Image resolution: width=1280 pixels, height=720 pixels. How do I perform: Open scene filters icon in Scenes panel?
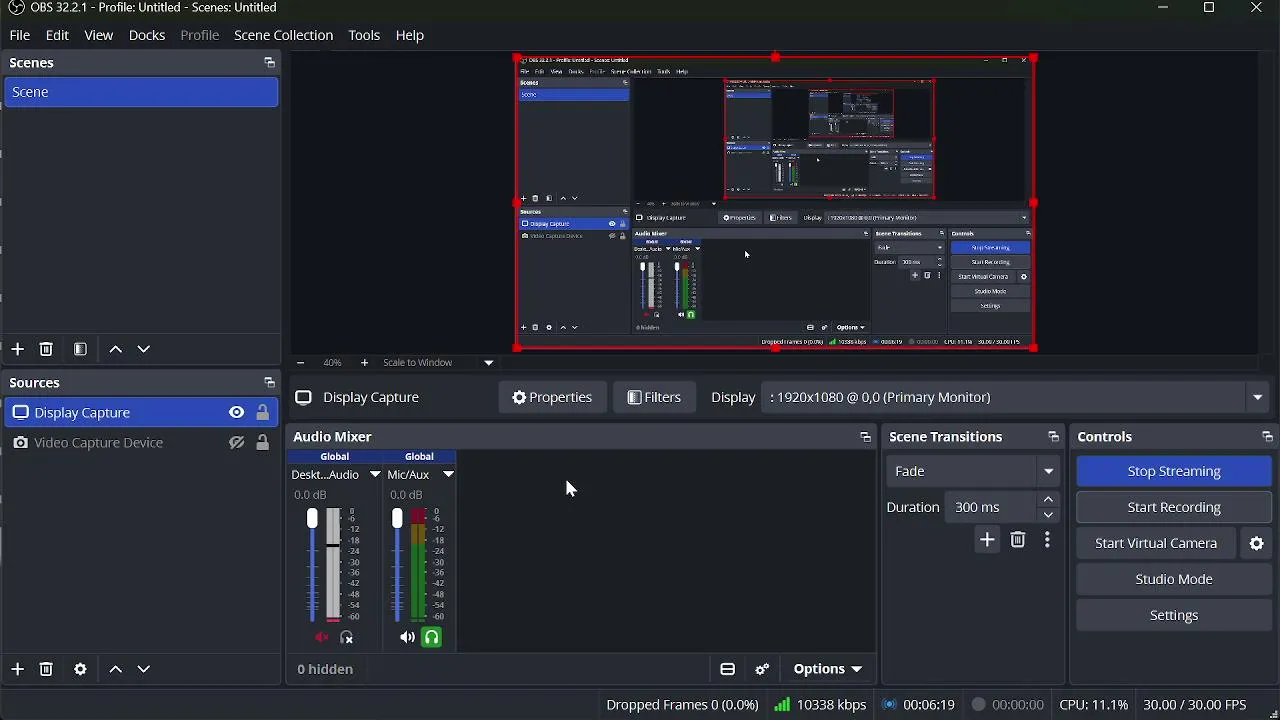80,349
